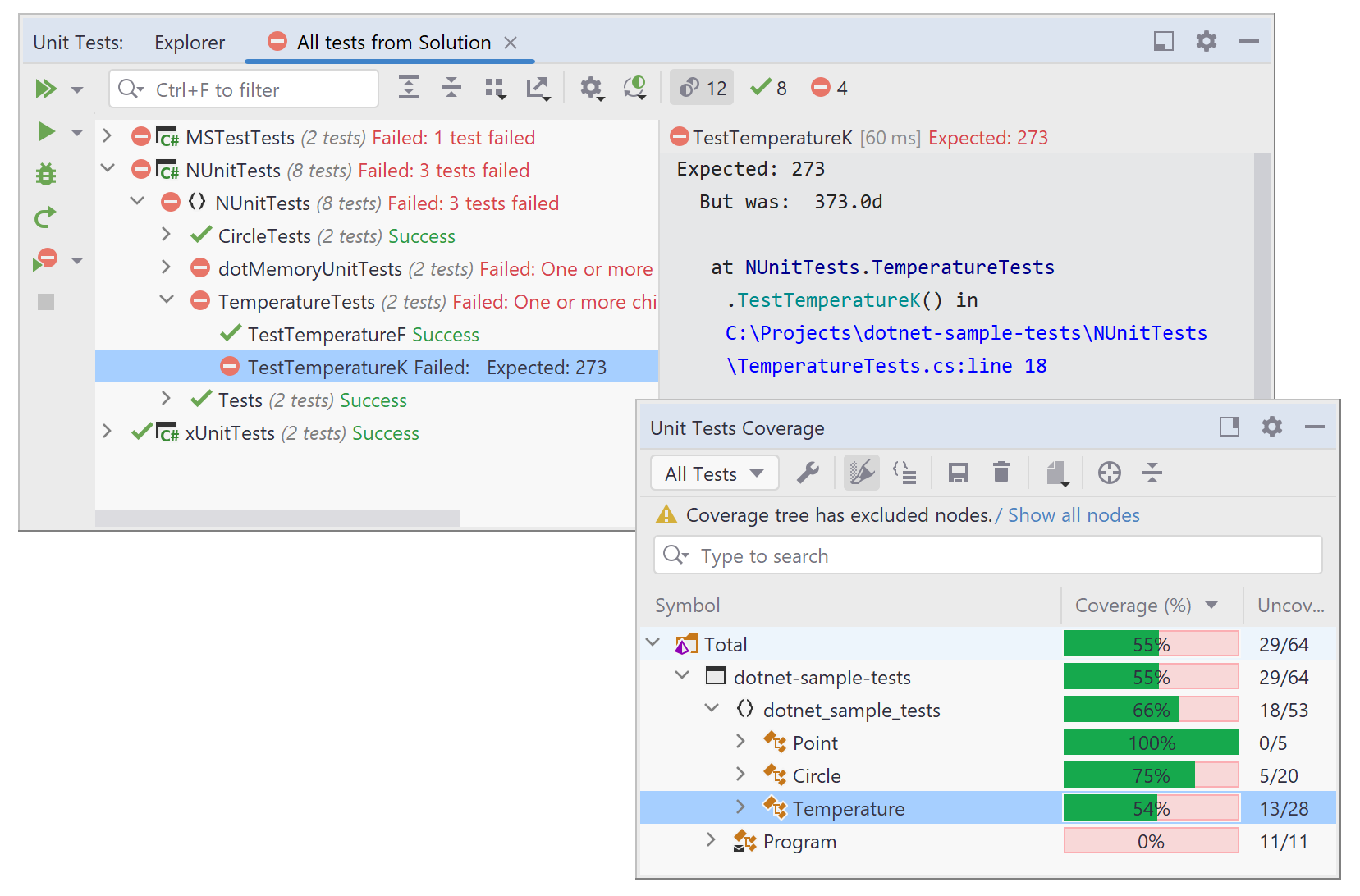Toggle code coverage highlighting in editor
The height and width of the screenshot is (896, 1360).
point(861,473)
